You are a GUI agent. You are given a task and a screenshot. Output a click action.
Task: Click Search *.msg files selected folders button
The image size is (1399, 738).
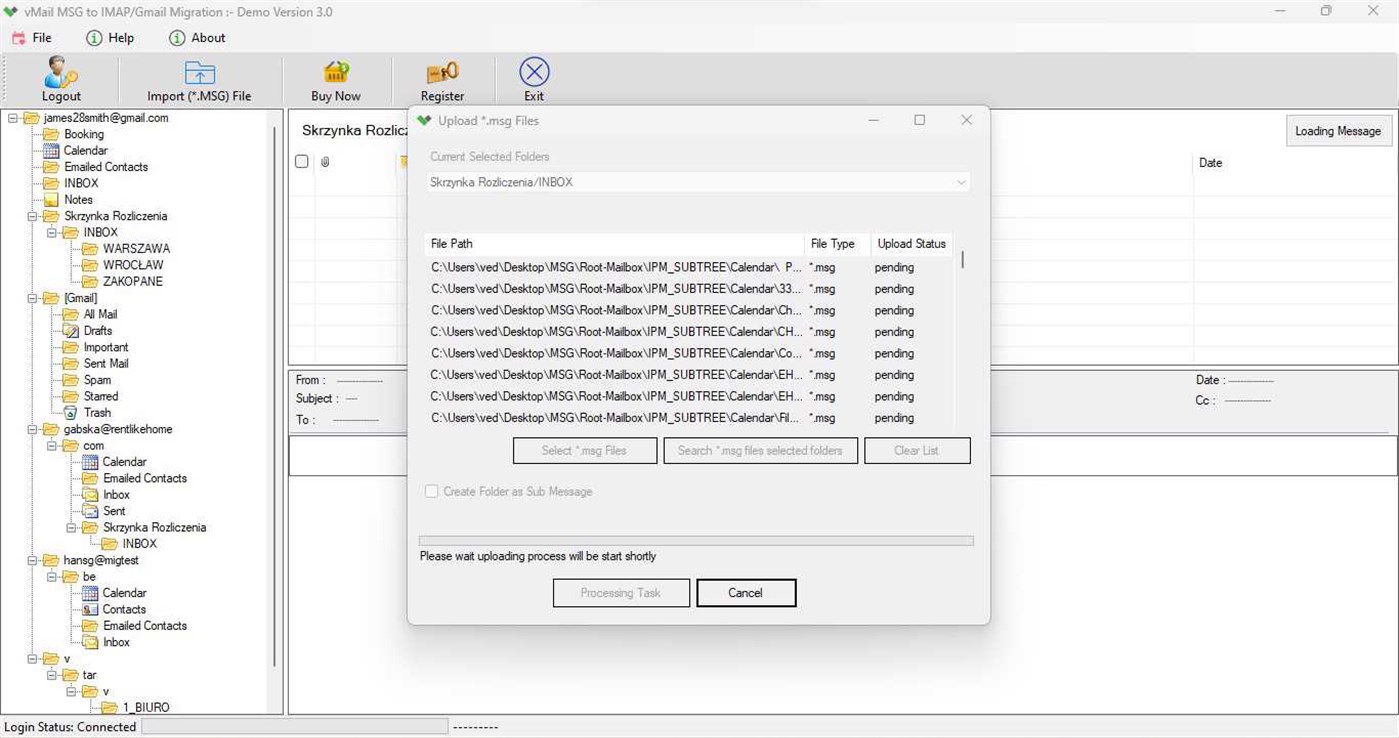click(760, 451)
